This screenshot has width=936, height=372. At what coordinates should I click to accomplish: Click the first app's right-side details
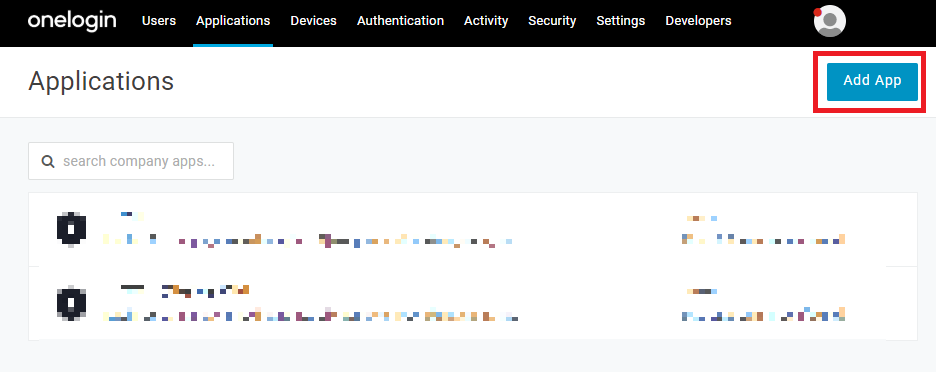click(x=763, y=230)
